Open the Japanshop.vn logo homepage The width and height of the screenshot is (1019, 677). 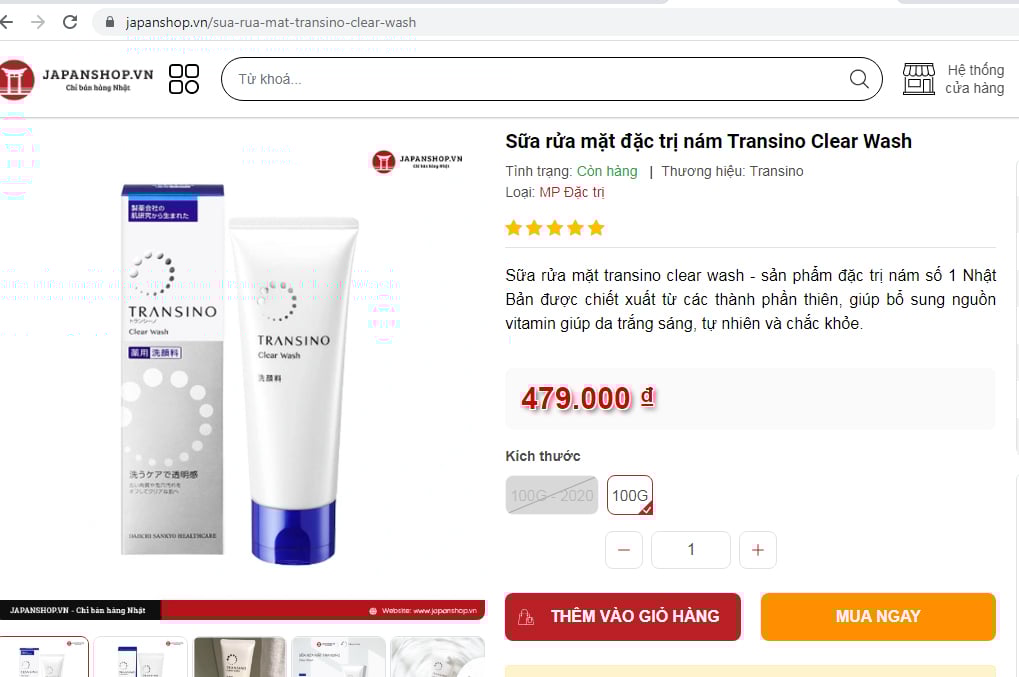[x=77, y=79]
